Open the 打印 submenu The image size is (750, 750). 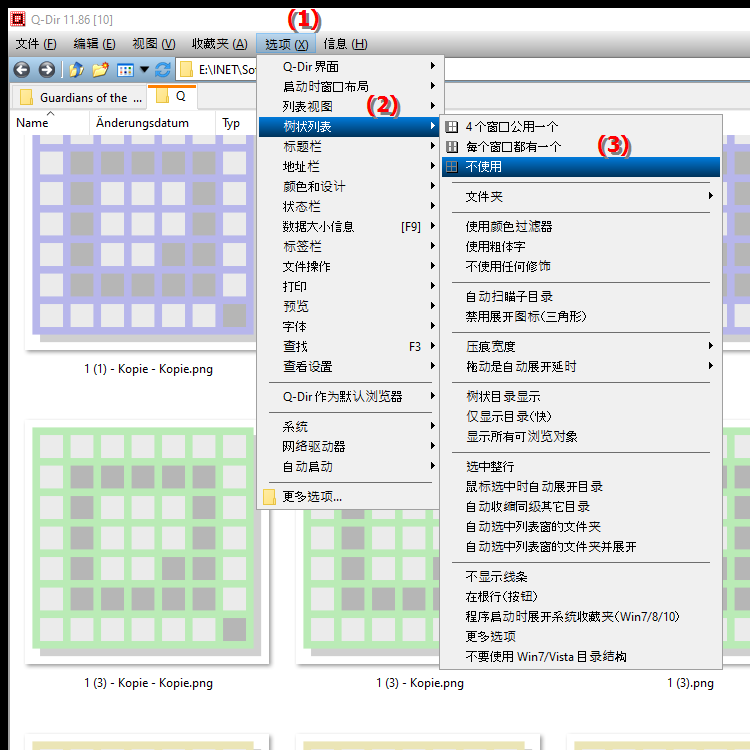coord(349,287)
